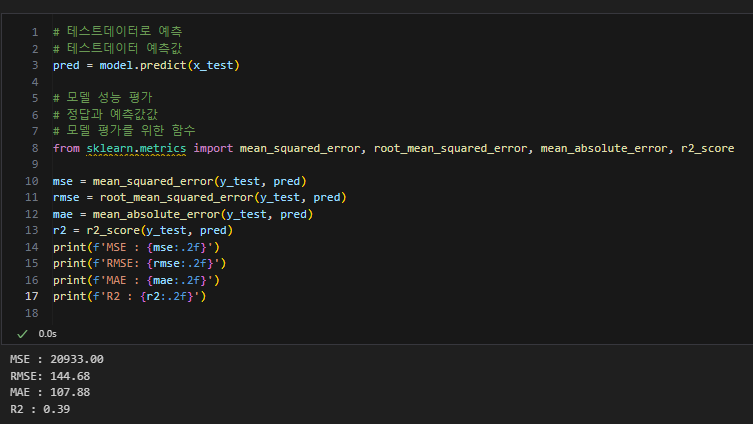Click the comment '# 테스트데이터로 예측'
753x424 pixels.
tap(118, 32)
